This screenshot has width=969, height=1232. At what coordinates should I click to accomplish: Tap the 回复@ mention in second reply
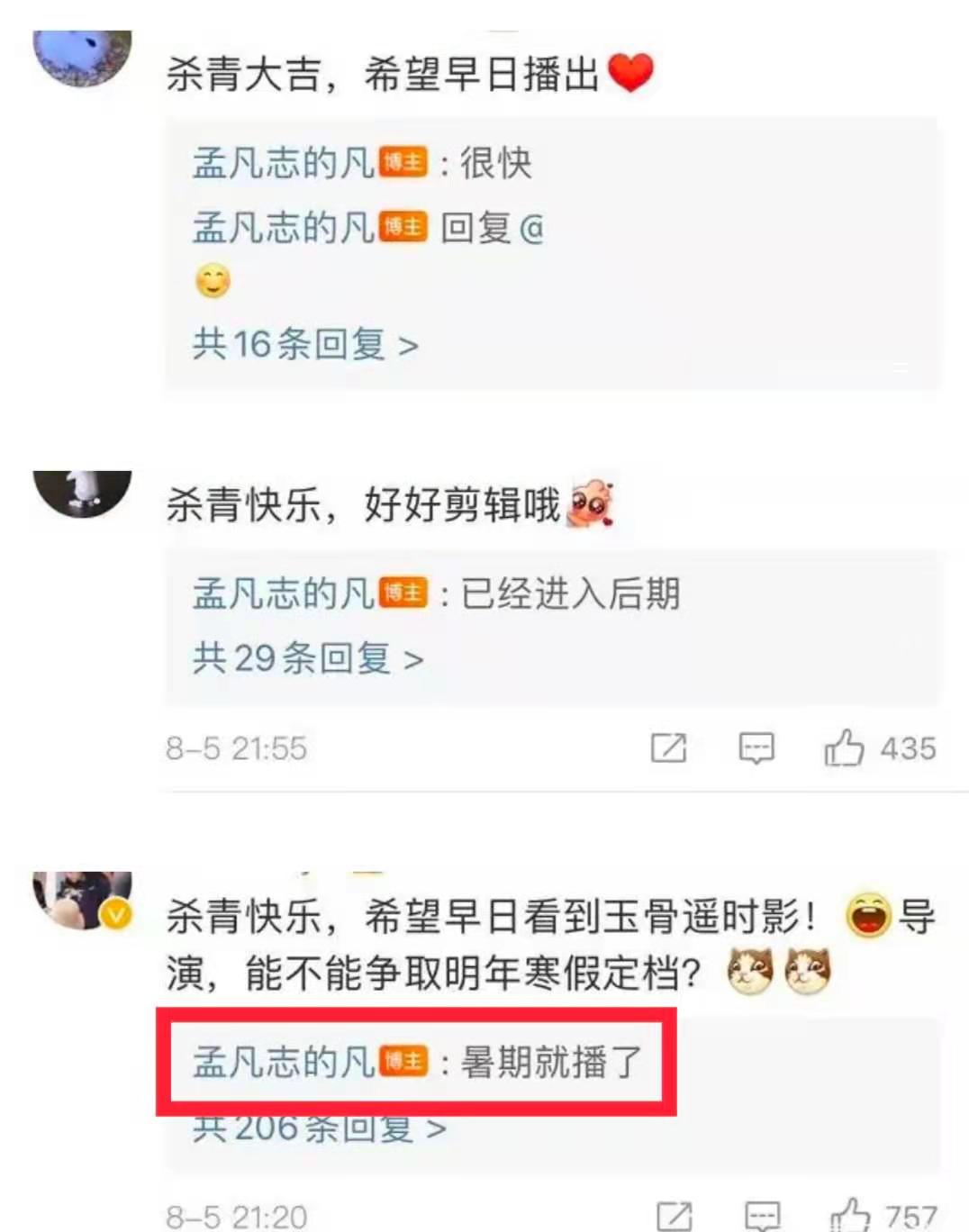pos(492,228)
